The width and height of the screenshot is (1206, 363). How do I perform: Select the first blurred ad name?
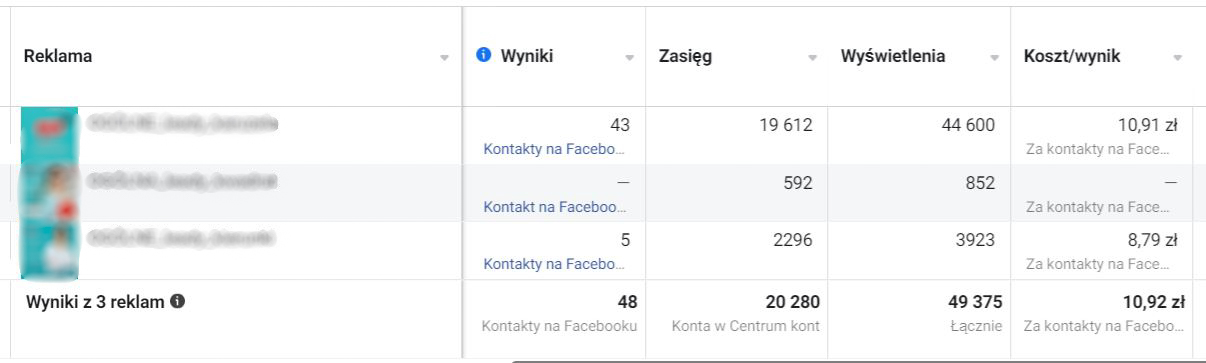183,123
